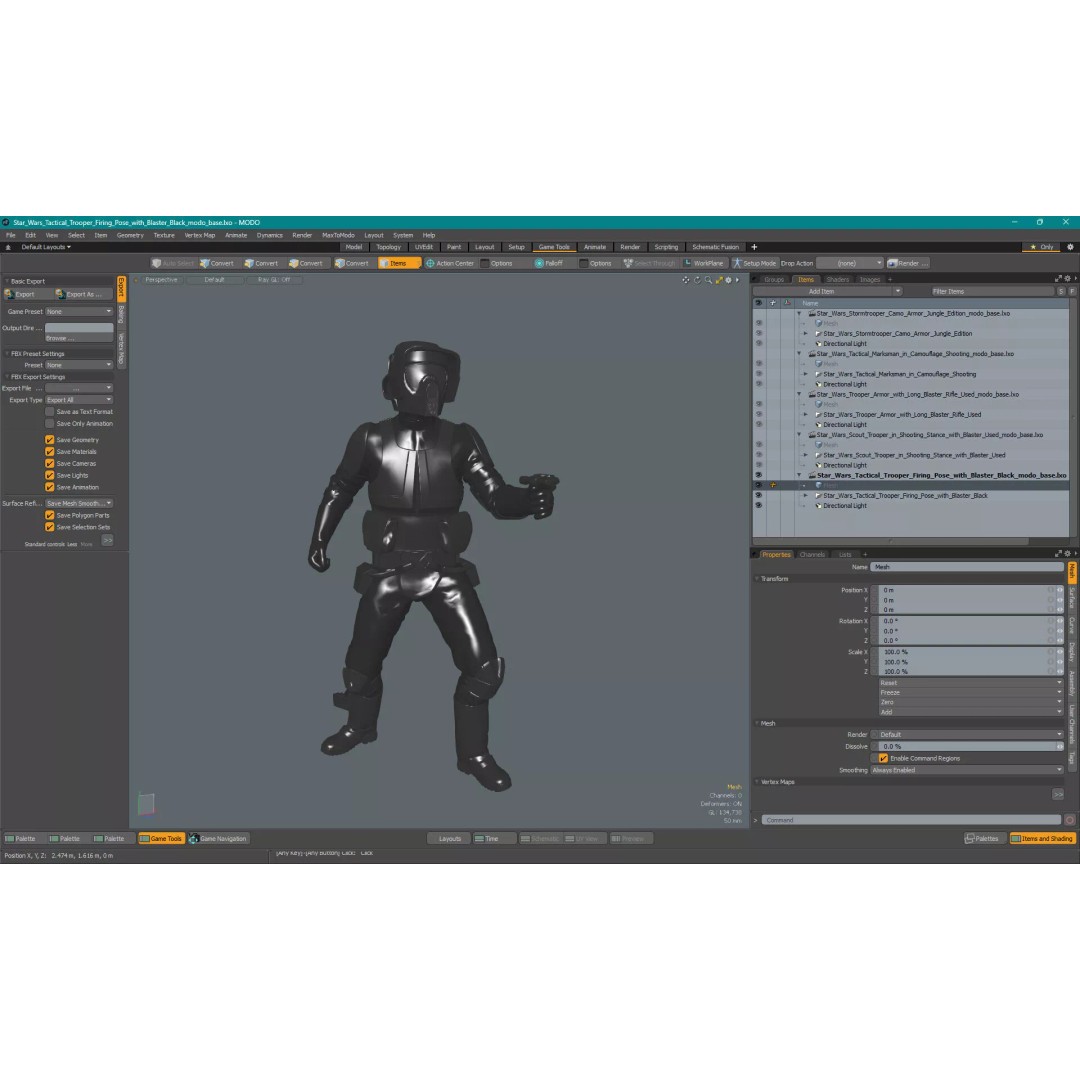Click the Properties panel double-arrow more button

(x=1058, y=794)
